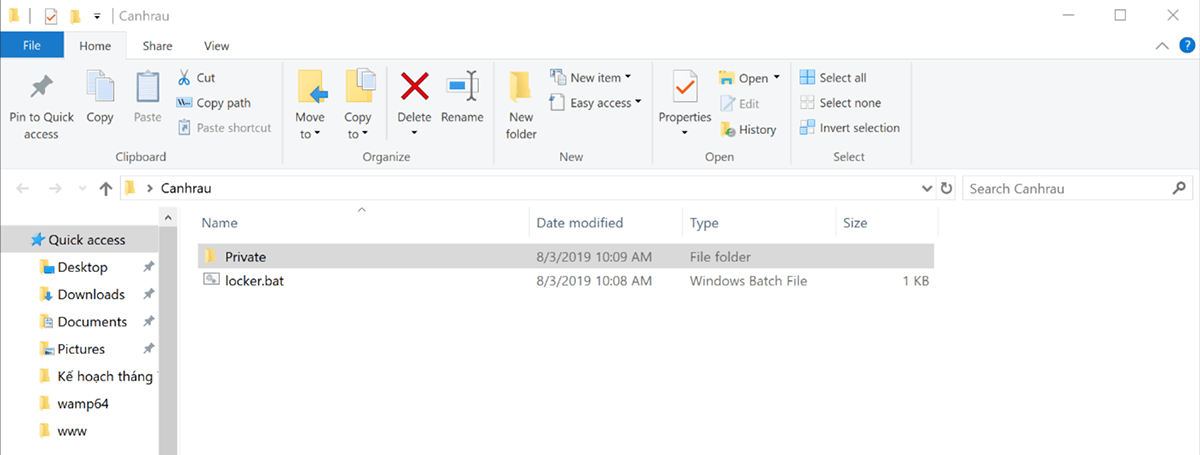Select the locker.bat file
Screen dimensions: 1200x455
[254, 282]
